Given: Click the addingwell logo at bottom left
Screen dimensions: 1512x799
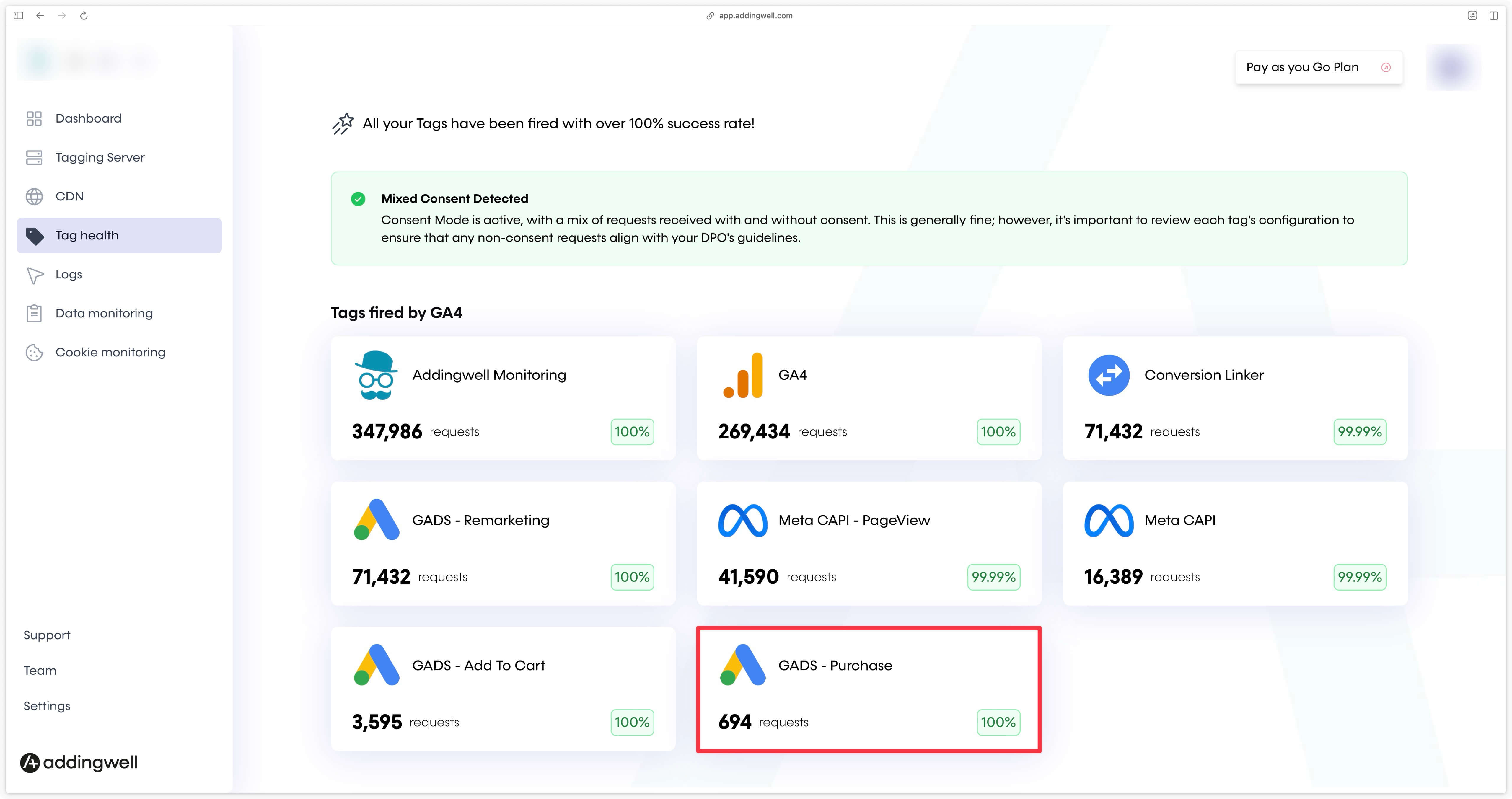Looking at the screenshot, I should [79, 762].
